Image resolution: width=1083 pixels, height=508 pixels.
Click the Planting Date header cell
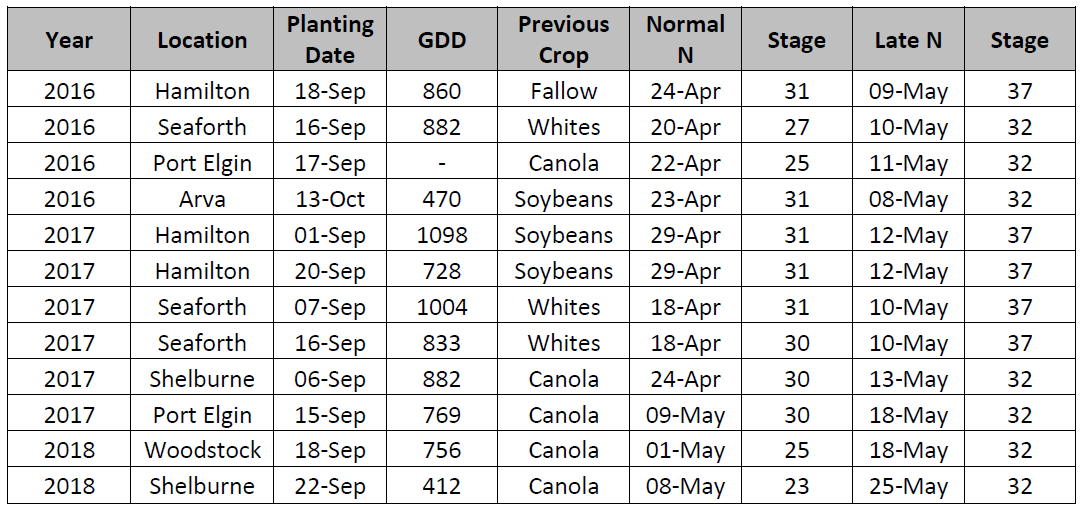(330, 40)
